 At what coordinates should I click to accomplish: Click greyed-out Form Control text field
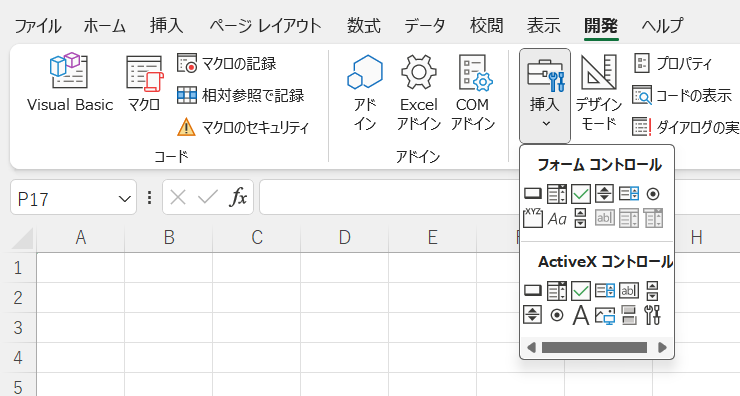tap(605, 218)
